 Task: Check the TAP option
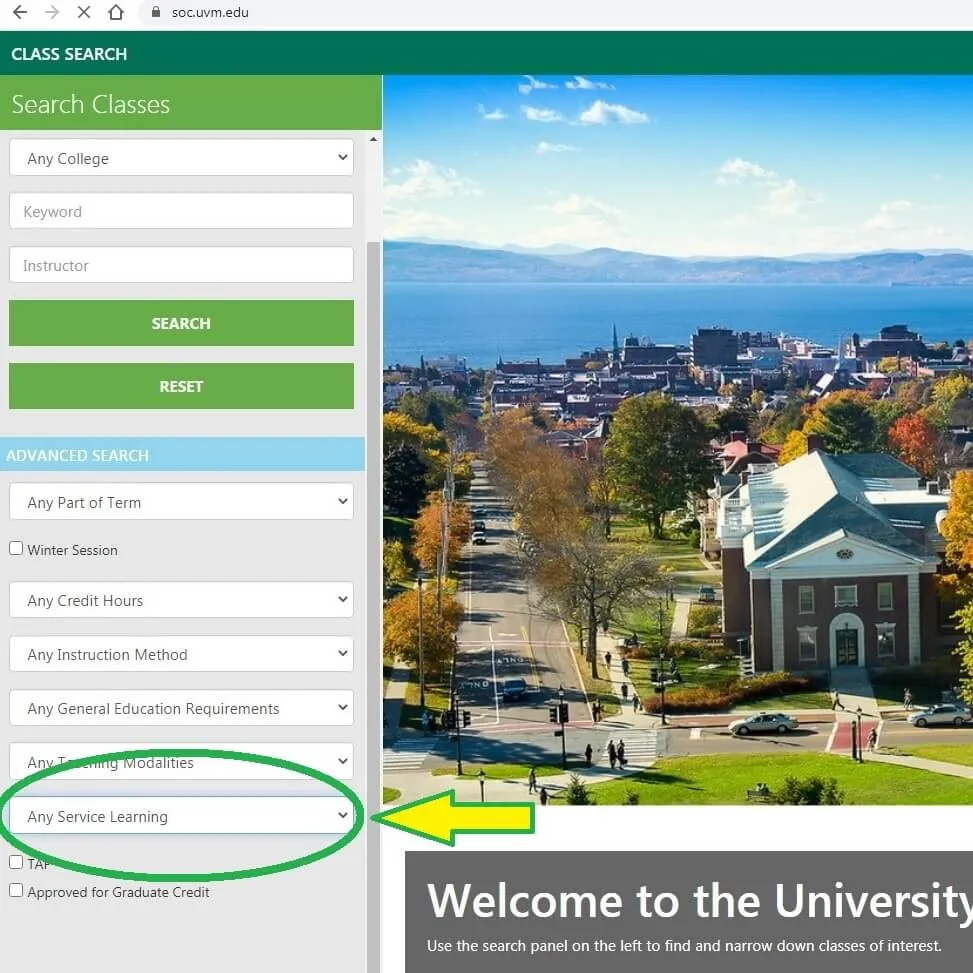[x=16, y=861]
